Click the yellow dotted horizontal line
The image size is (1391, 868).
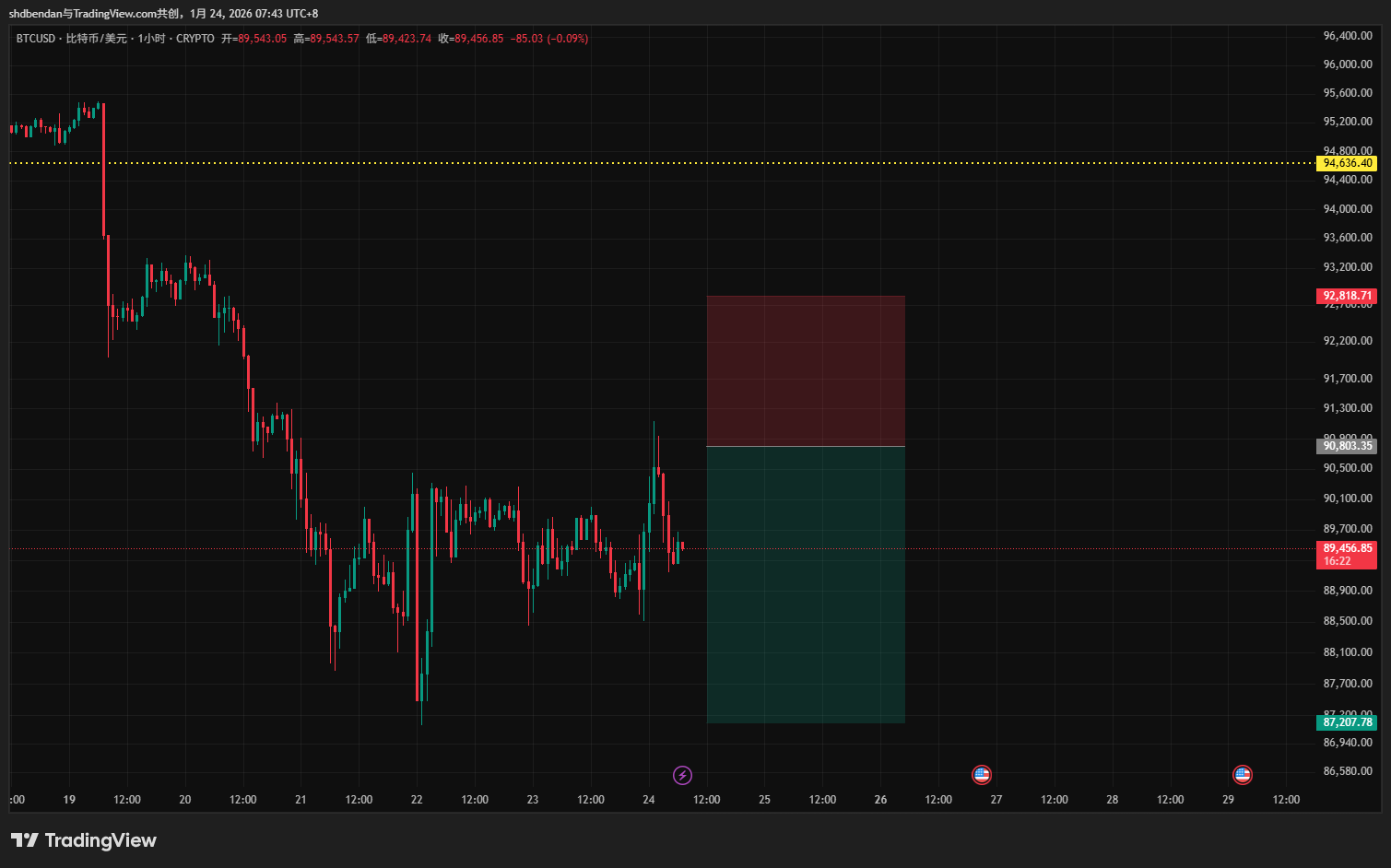[662, 163]
